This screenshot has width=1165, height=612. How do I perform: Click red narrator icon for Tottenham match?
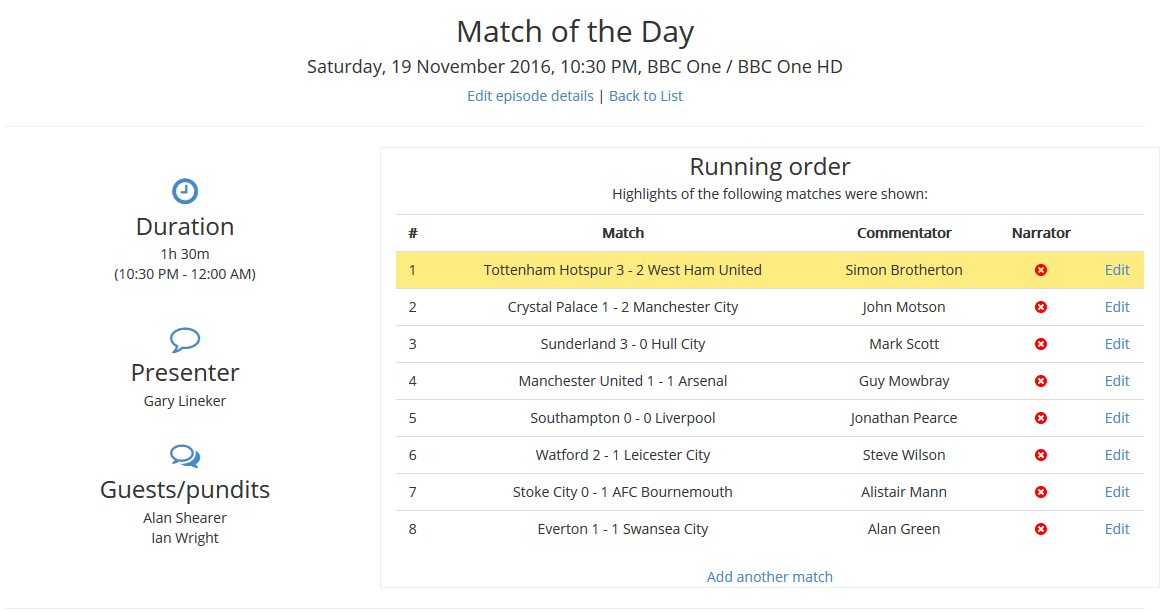[x=1041, y=270]
